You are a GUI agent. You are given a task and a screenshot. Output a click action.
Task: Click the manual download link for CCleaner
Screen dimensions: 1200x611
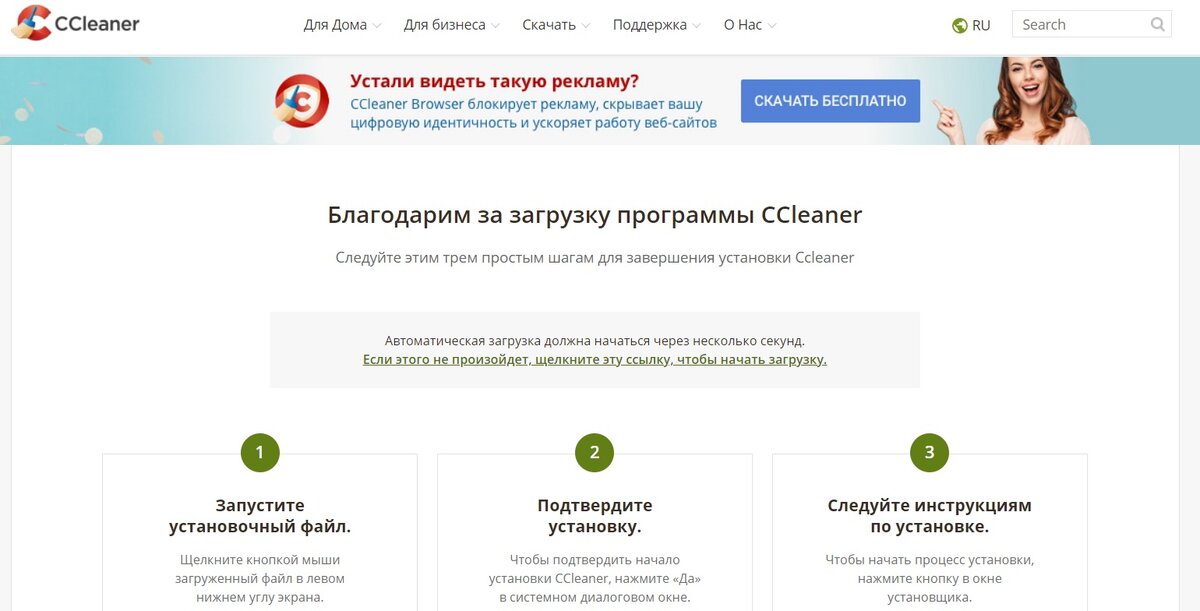(x=594, y=359)
